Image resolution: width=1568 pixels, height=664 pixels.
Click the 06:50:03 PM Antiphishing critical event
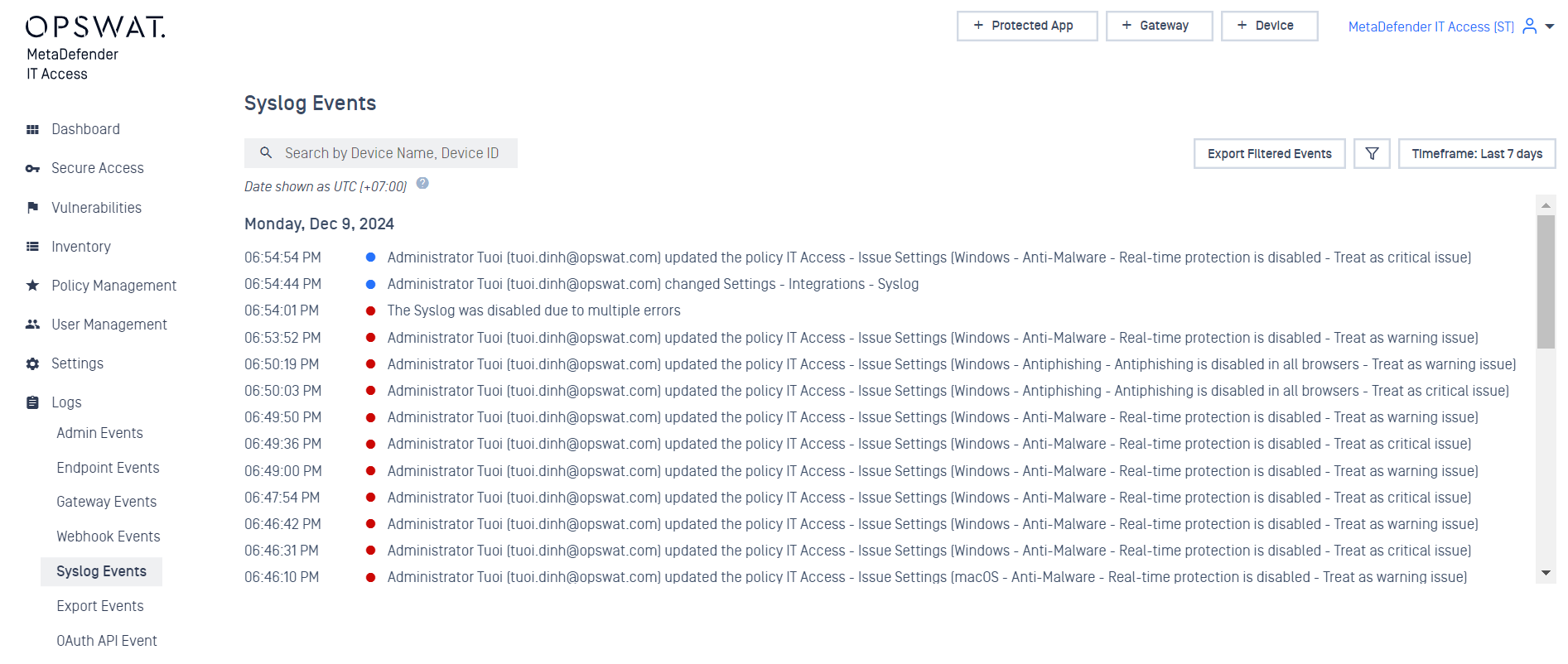point(948,391)
